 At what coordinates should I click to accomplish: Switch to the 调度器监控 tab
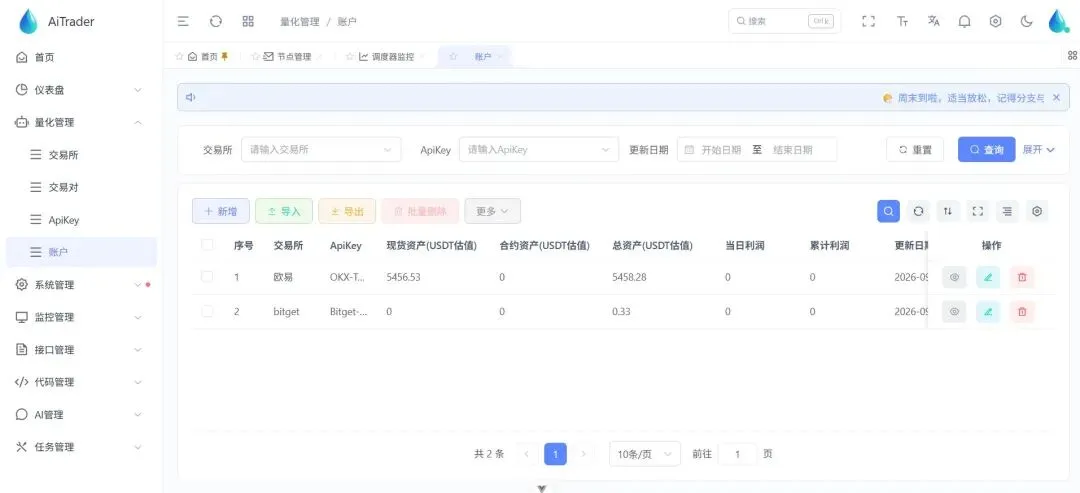point(386,56)
